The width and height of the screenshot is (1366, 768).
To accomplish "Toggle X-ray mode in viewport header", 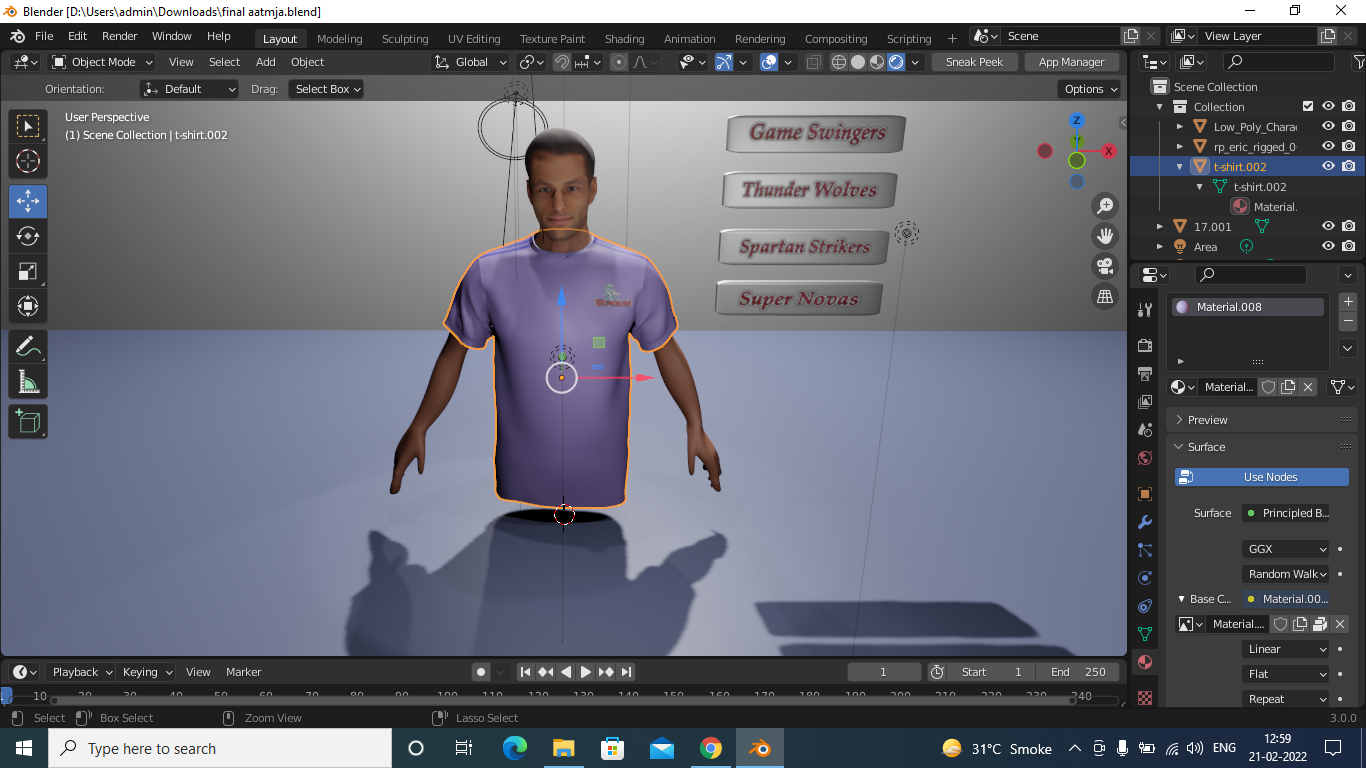I will [813, 62].
